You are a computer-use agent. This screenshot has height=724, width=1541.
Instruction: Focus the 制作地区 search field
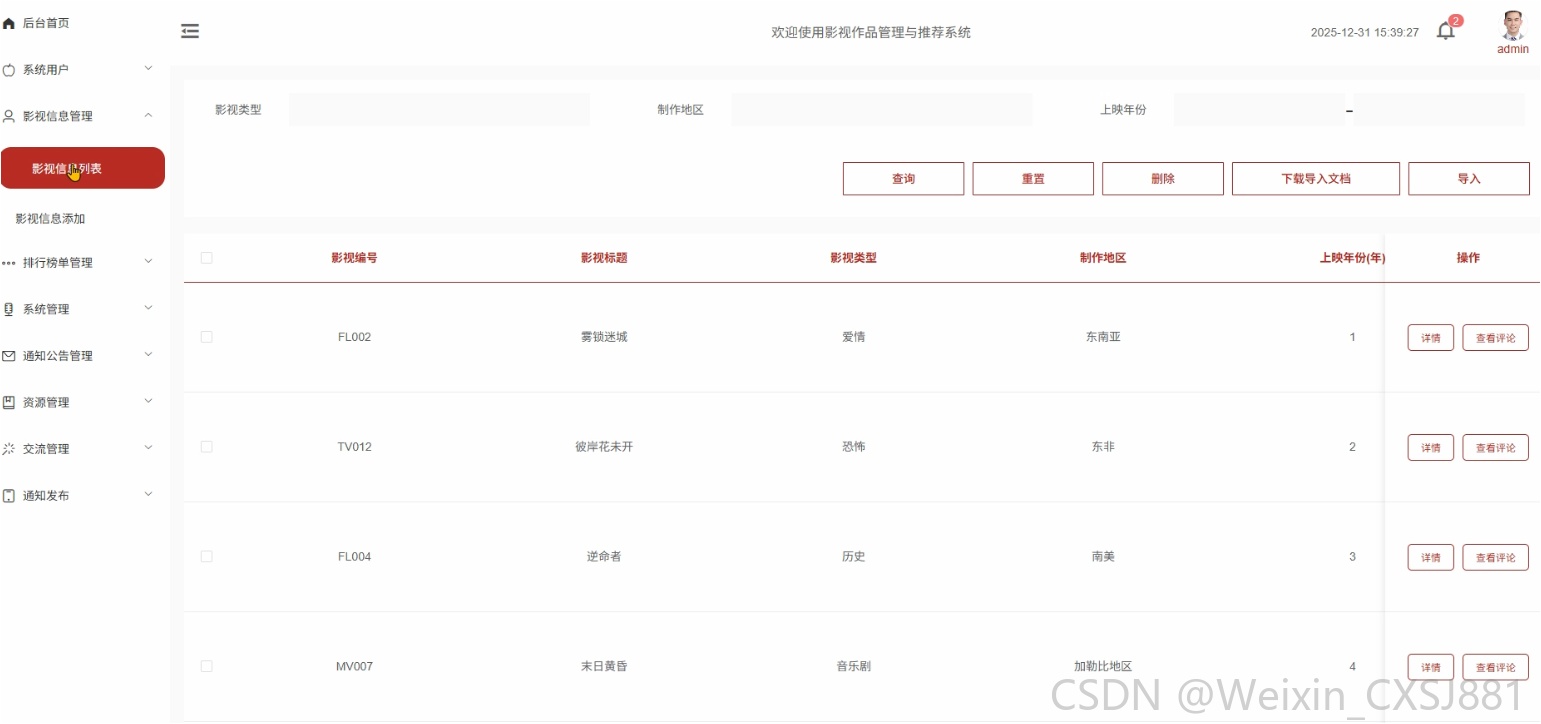click(881, 110)
